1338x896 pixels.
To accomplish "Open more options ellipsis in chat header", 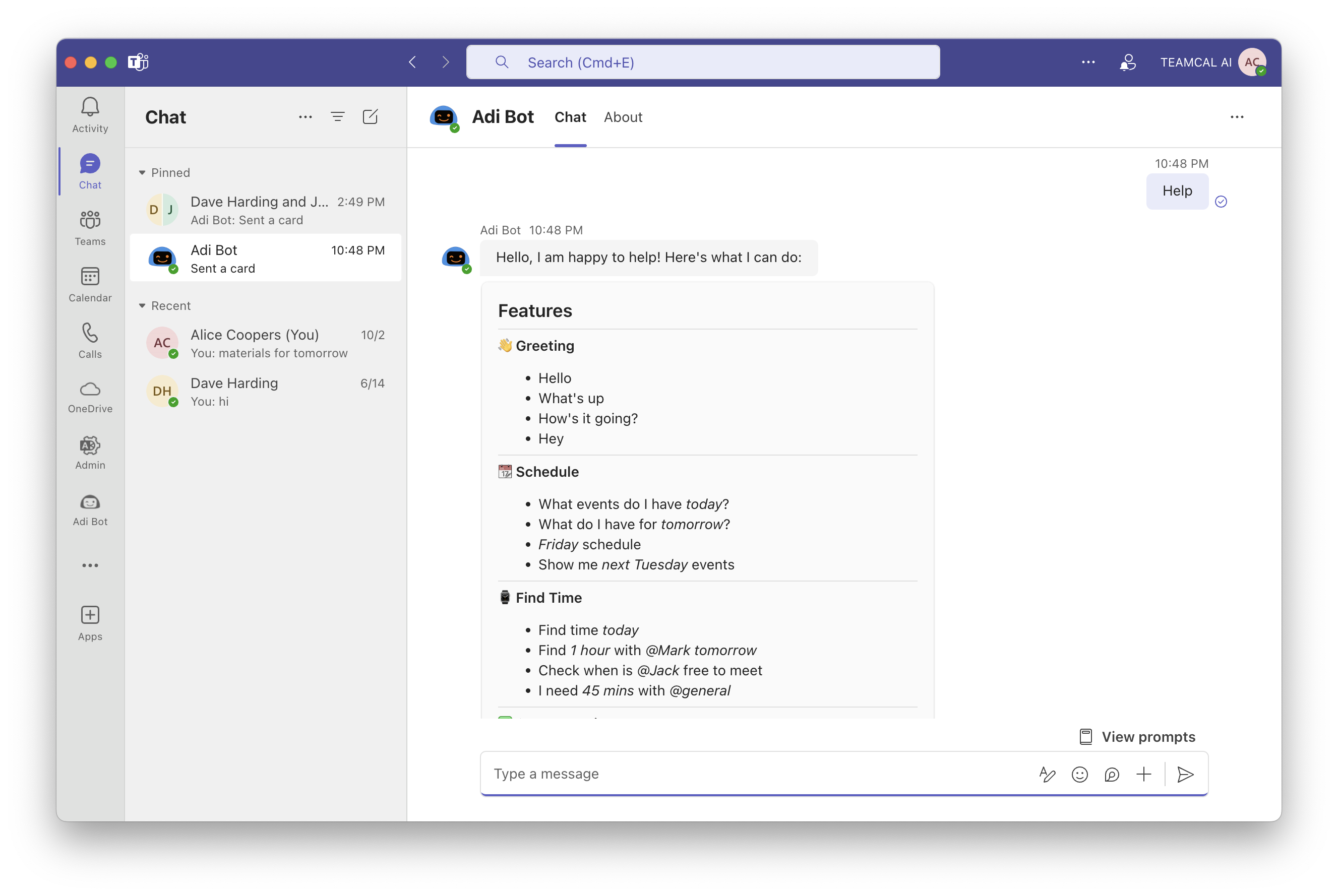I will point(1237,117).
